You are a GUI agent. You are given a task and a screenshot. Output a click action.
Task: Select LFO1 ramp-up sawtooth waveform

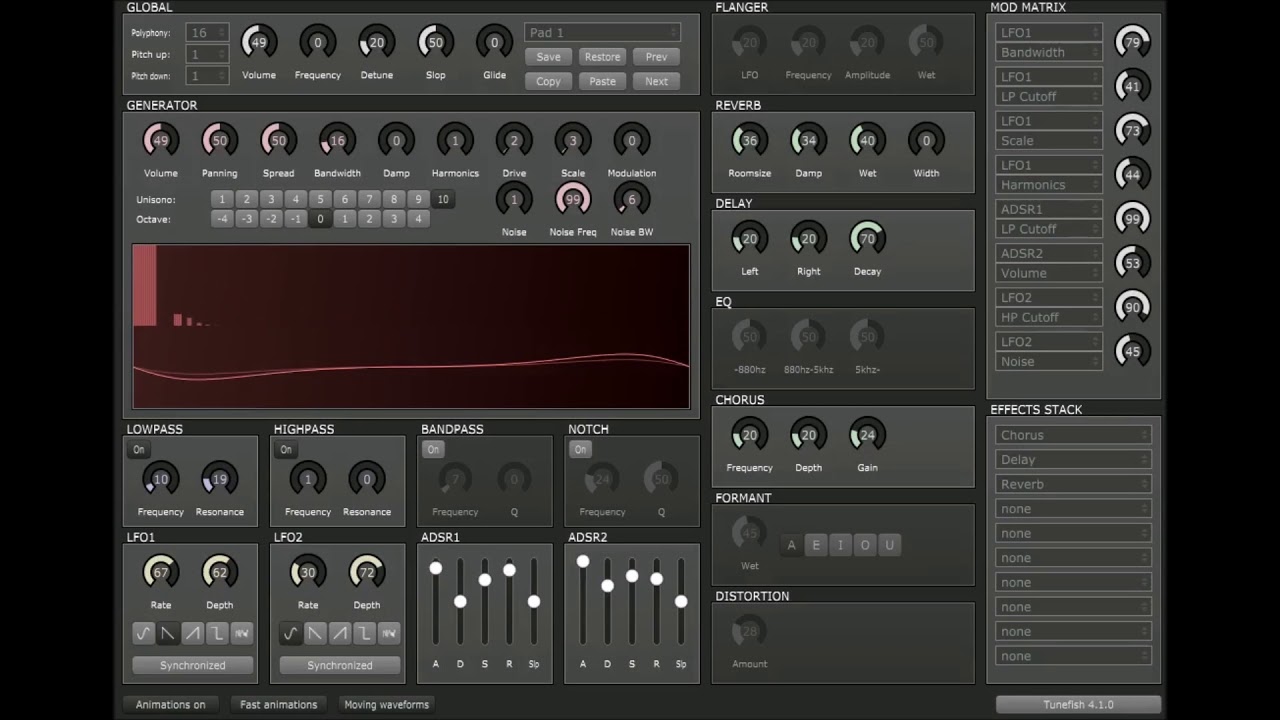coord(193,633)
